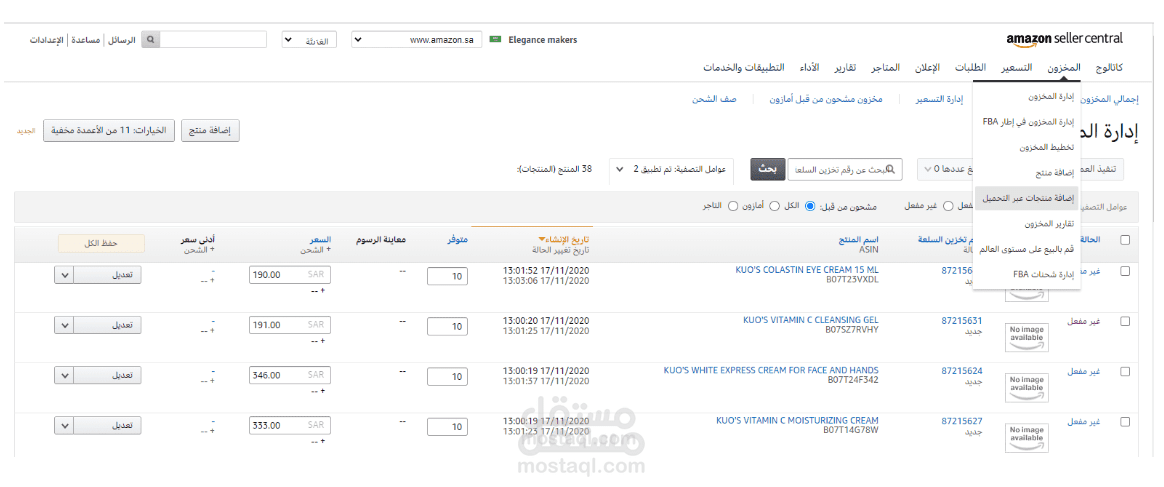Choose إدارة المخزون في إطار FBA menu entry
The image size is (1164, 487).
(1027, 121)
